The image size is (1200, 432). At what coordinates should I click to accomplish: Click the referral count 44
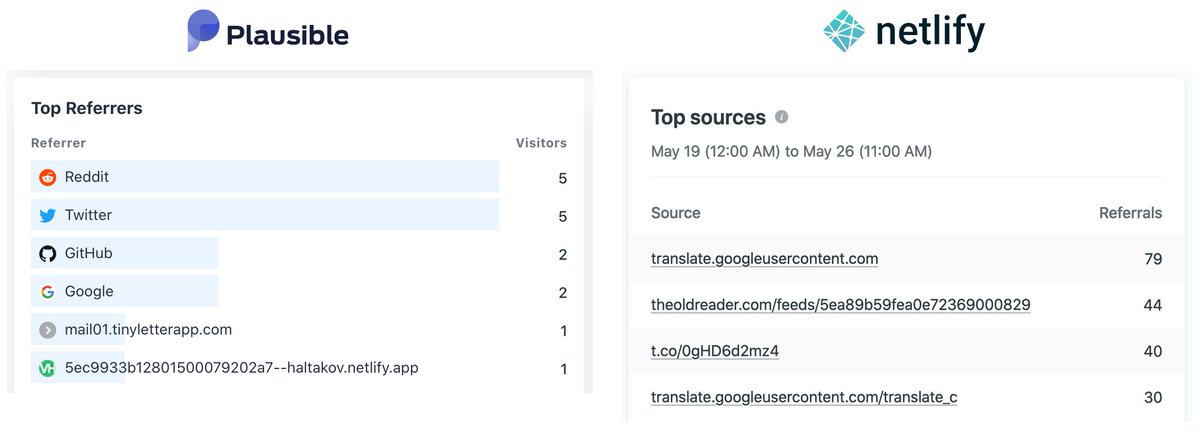[1153, 305]
